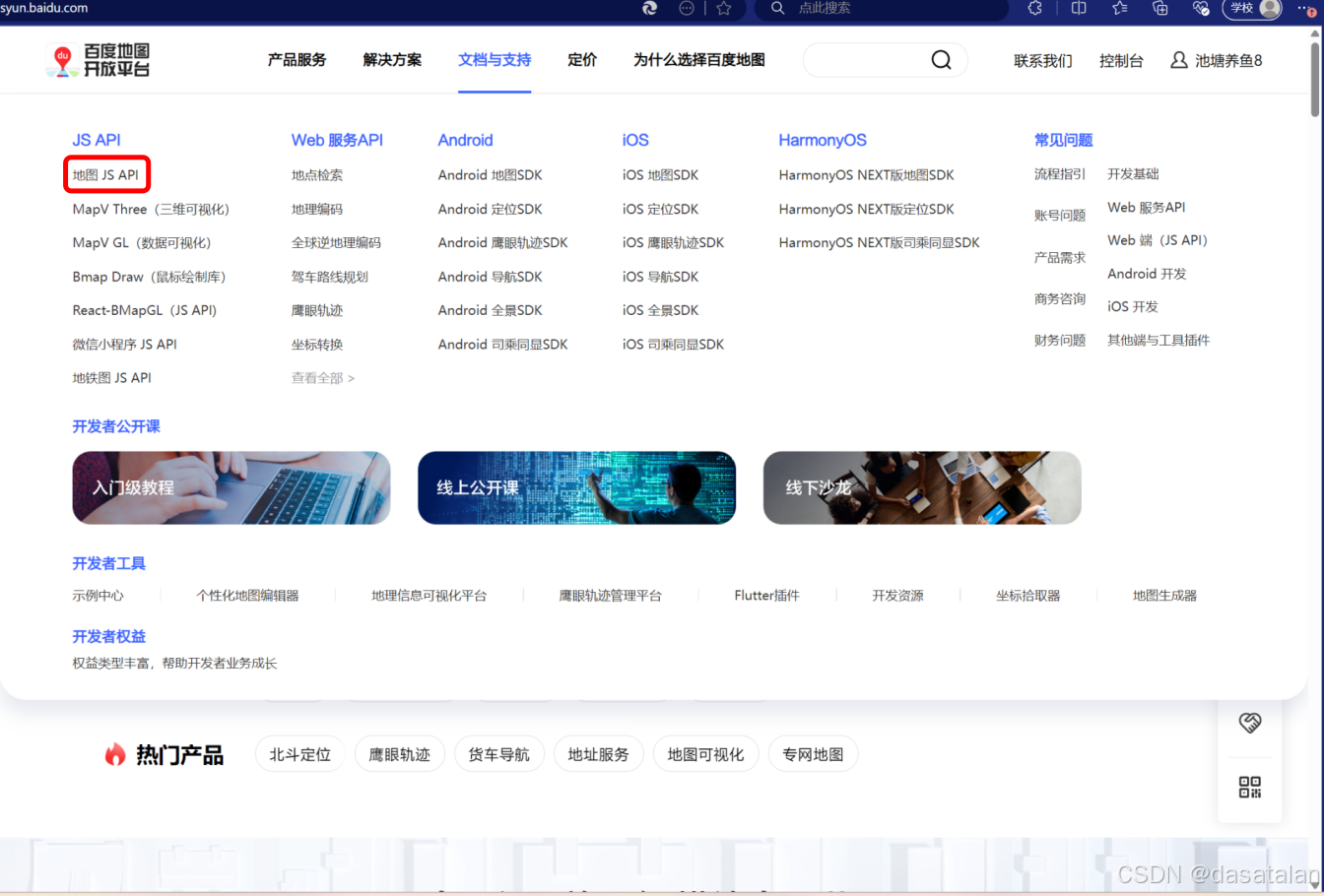Click the Baidu Map Open Platform logo

coord(98,60)
